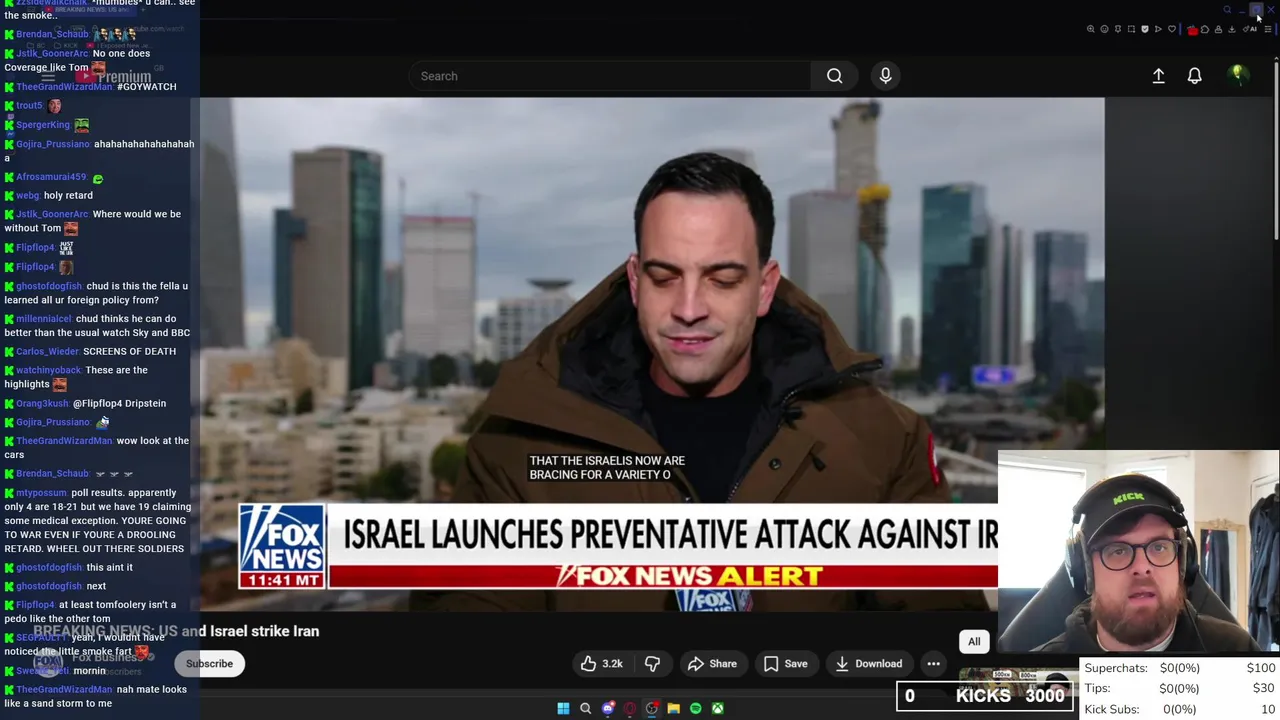Screen dimensions: 1280x720
Task: Click the shield ad-blocker toolbar icon
Action: (x=1145, y=29)
